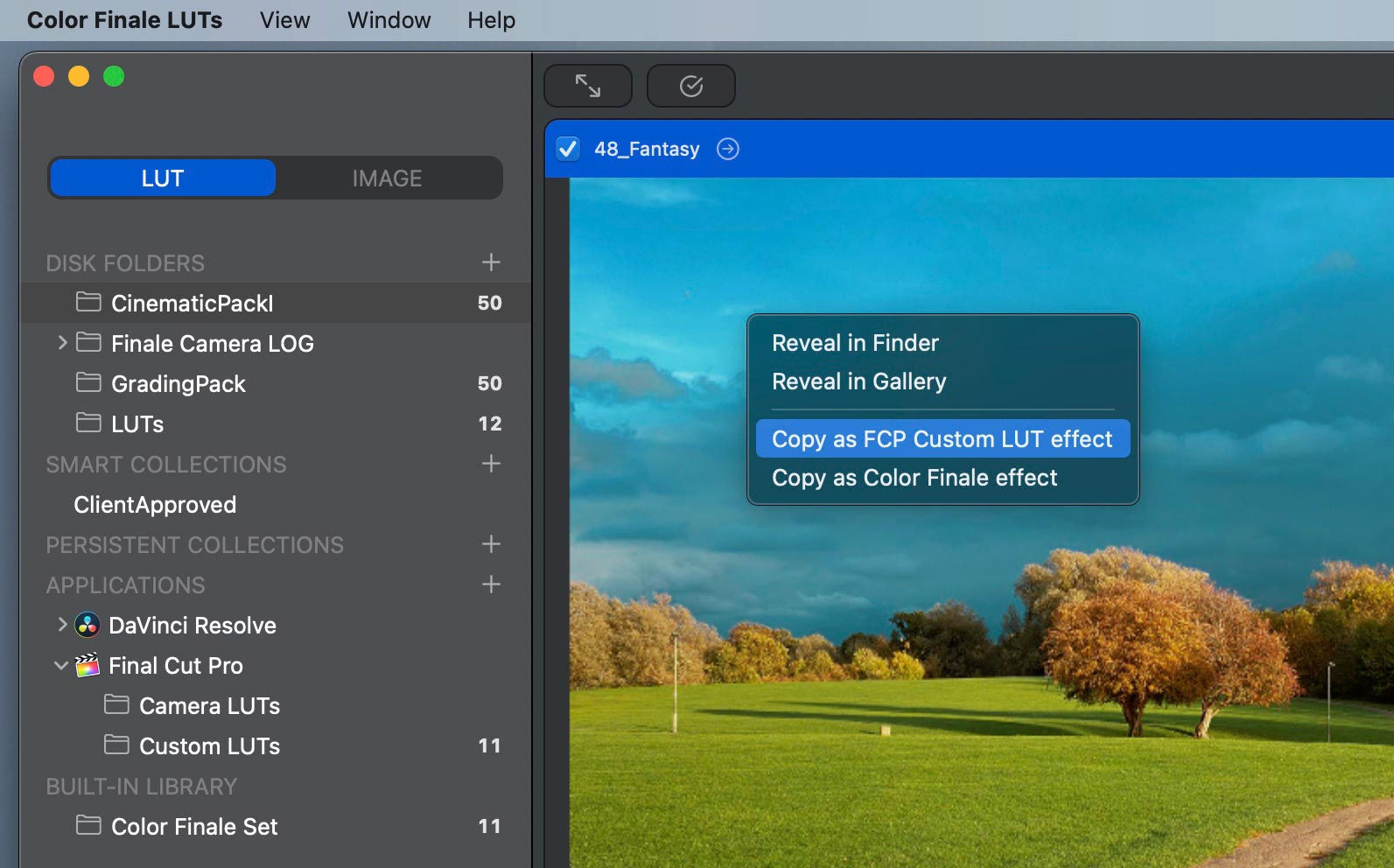Click the Color Finale Set folder icon
The image size is (1394, 868).
pos(88,825)
